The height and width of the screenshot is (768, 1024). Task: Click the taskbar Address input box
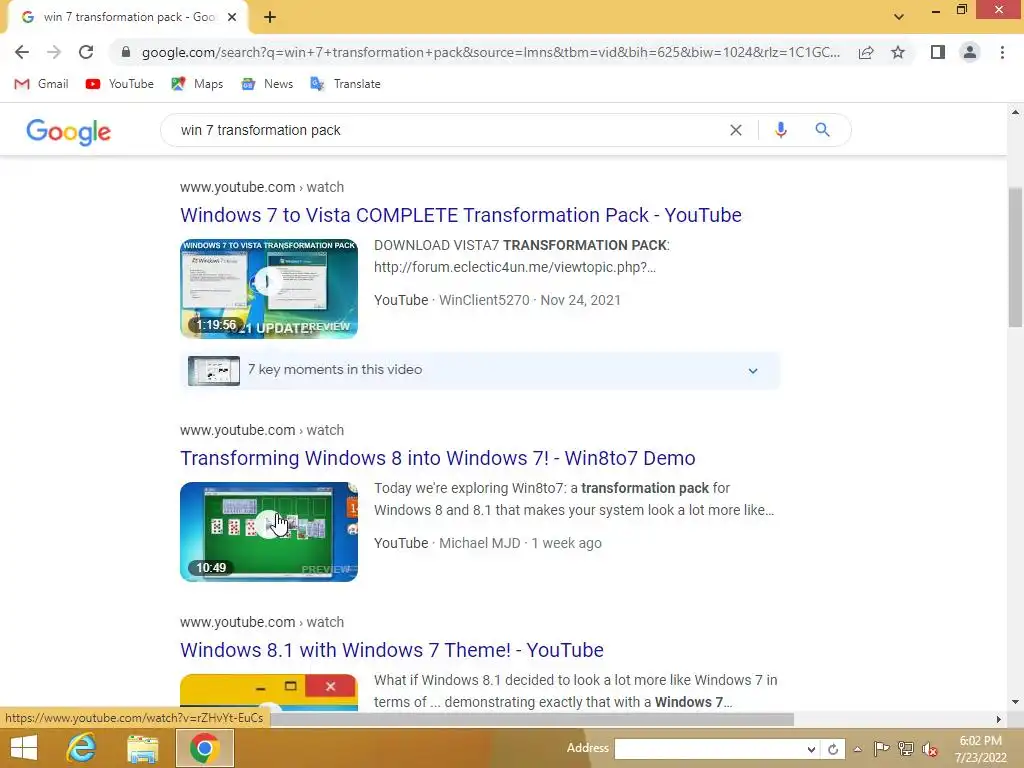[709, 749]
